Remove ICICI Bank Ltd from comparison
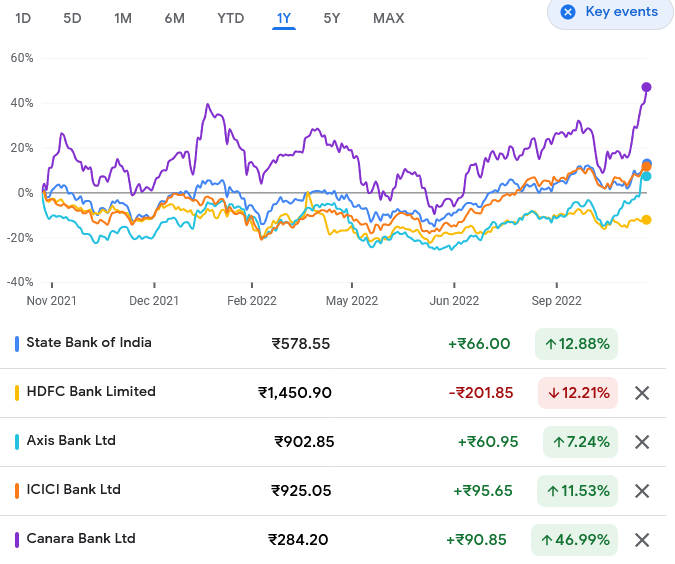Viewport: 675px width, 564px height. click(x=642, y=491)
